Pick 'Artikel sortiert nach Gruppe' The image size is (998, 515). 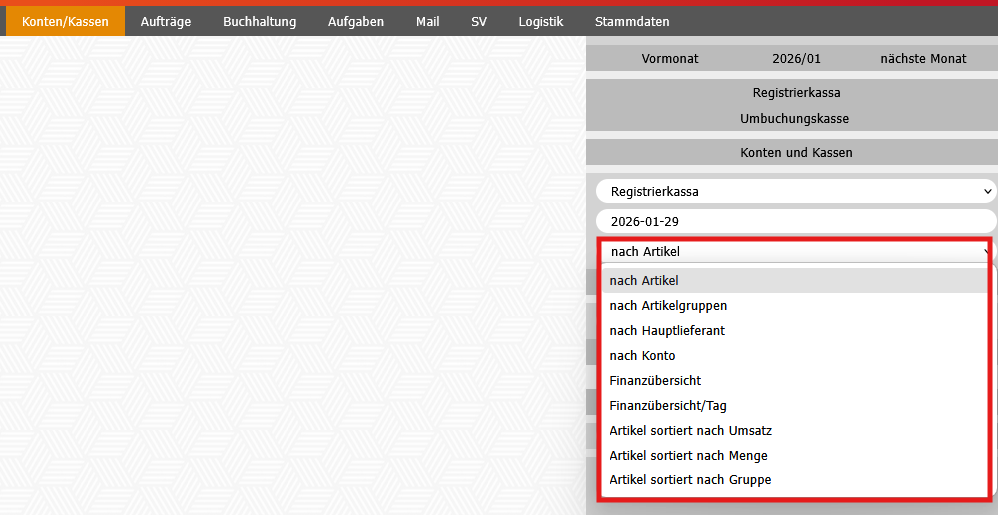point(690,480)
